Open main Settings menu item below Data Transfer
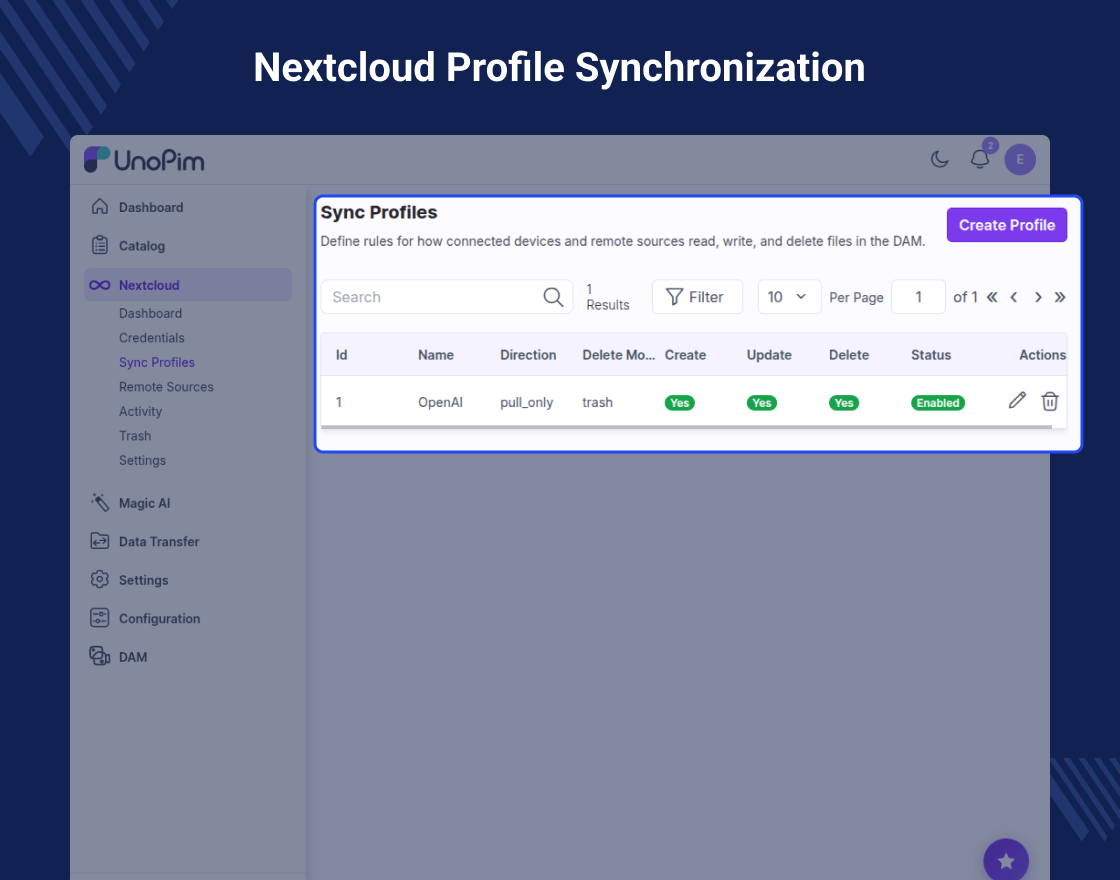Viewport: 1120px width, 880px height. pos(143,580)
